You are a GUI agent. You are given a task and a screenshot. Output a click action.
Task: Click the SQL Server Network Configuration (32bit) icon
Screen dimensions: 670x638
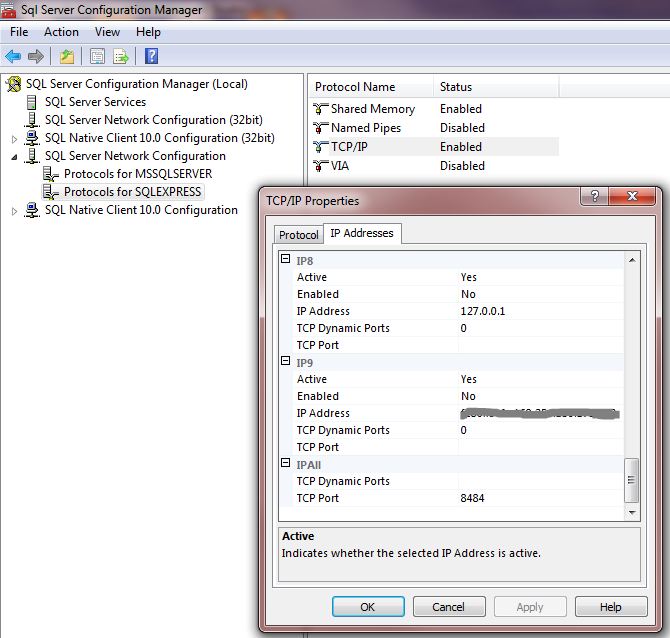click(x=32, y=120)
